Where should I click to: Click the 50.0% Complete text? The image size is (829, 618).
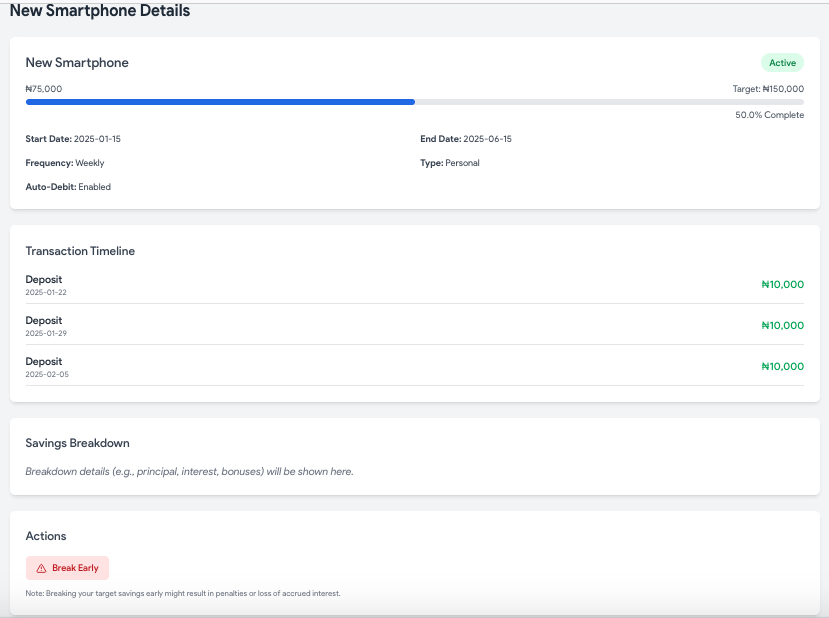(x=769, y=115)
